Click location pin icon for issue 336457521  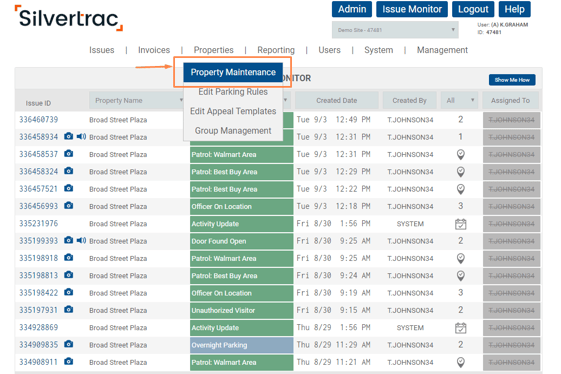[x=461, y=189]
